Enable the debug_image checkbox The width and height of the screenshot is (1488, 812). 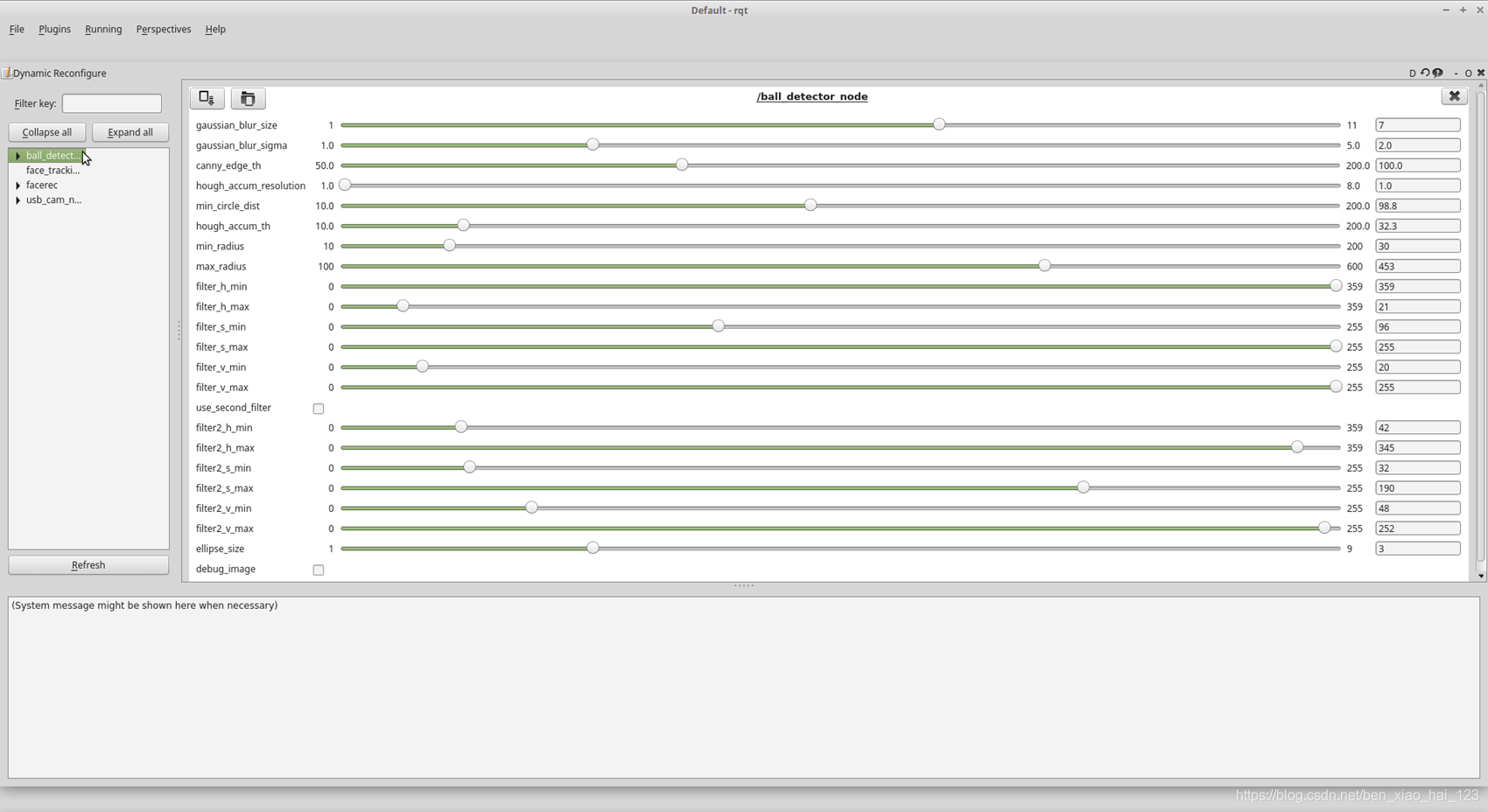pos(319,570)
